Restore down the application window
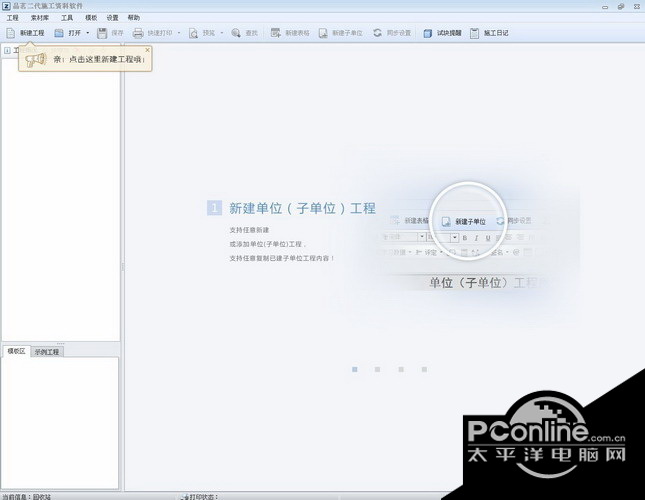The height and width of the screenshot is (500, 645). tap(621, 7)
